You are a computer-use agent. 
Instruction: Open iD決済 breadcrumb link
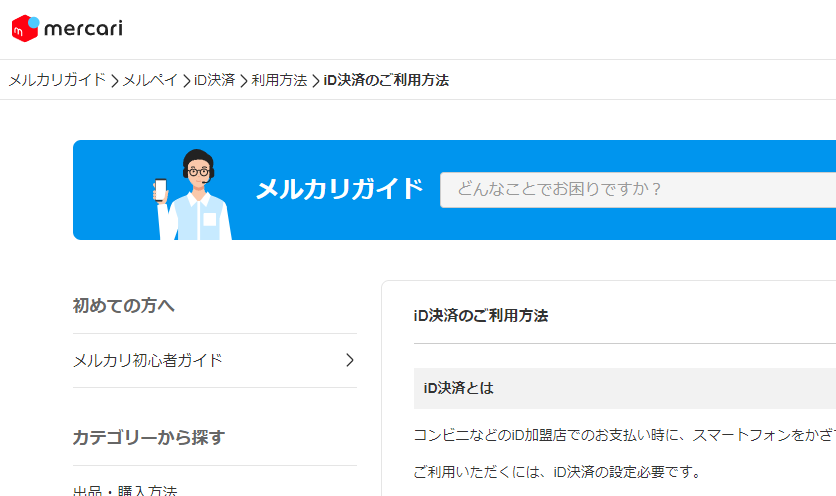point(215,80)
